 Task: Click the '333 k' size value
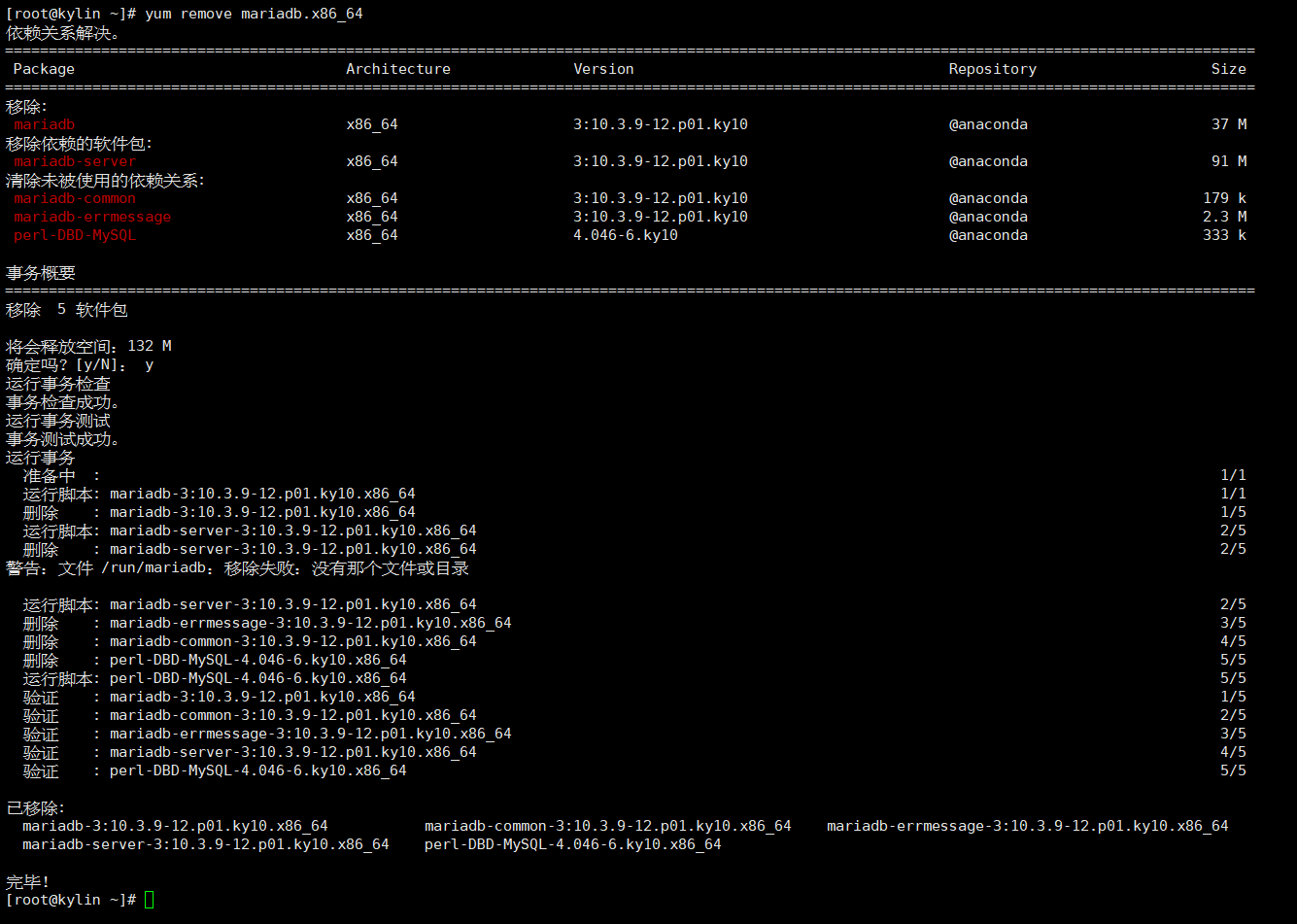point(1224,235)
